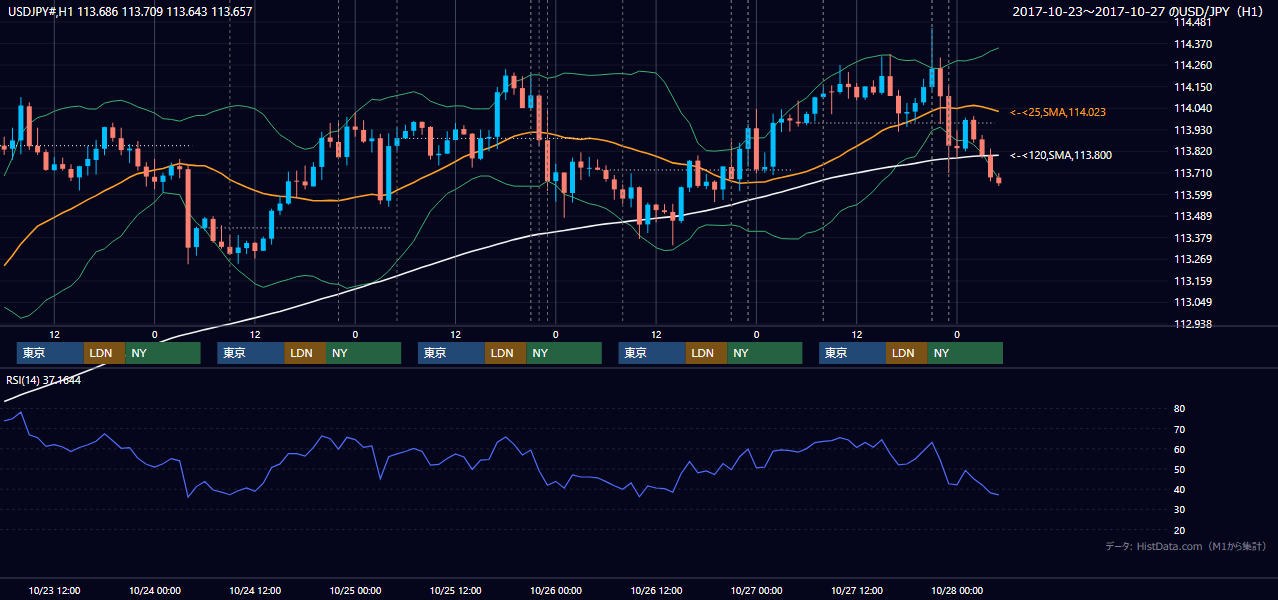
Task: Click RSI scale value 50
Action: (1179, 469)
